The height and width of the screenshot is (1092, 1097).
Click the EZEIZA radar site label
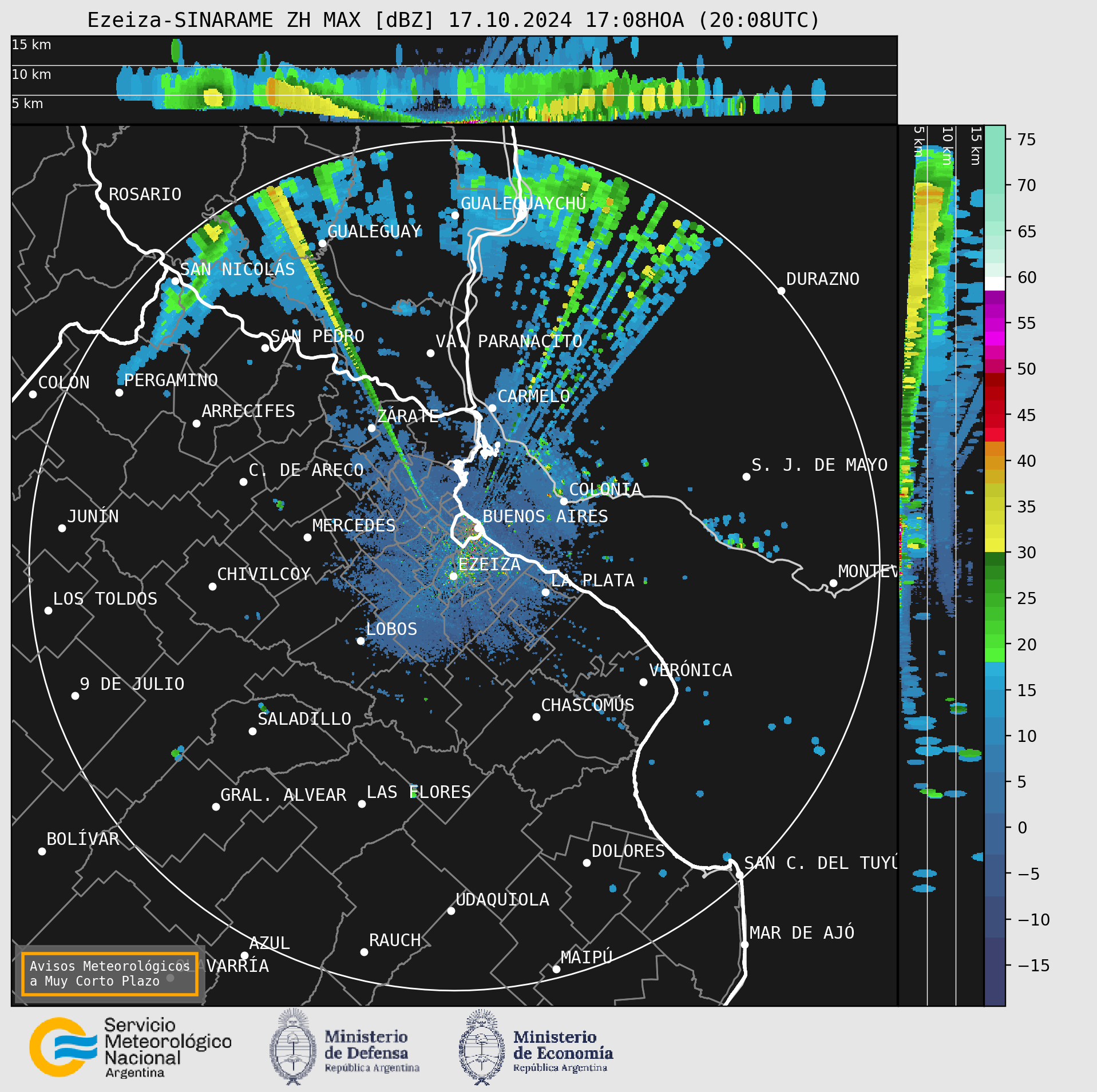coord(489,565)
